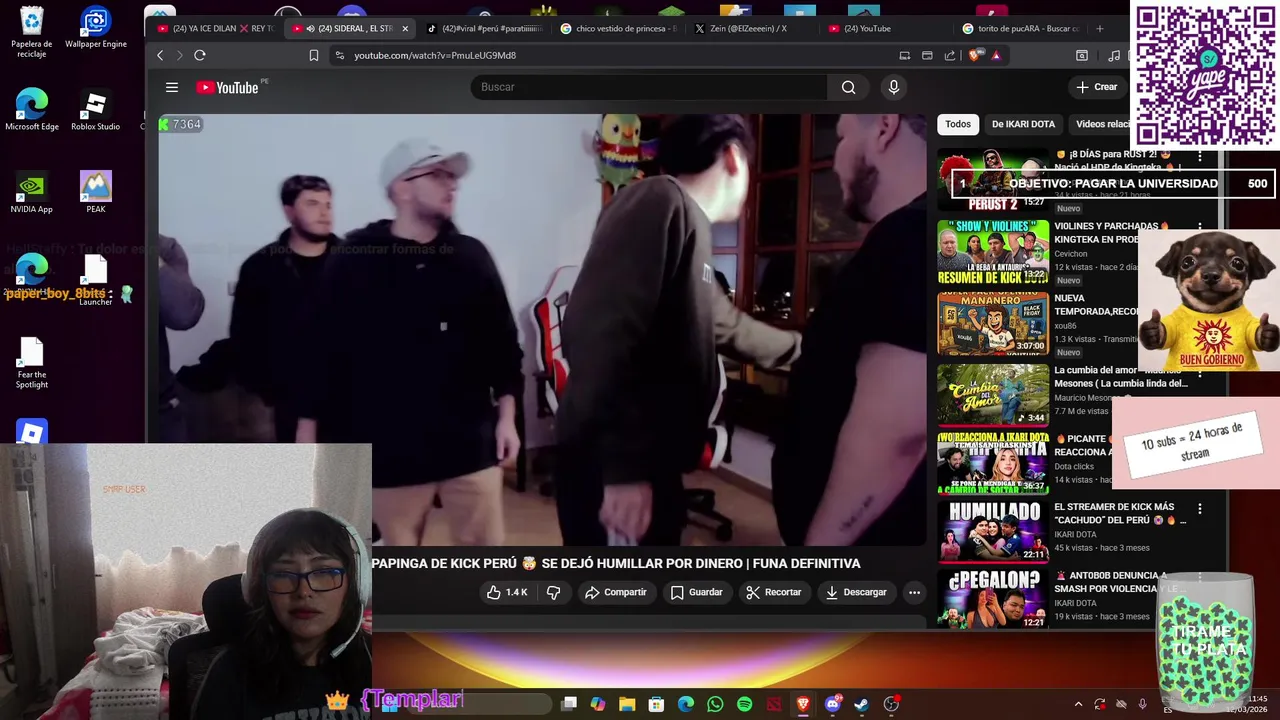
Task: Click the Compartir button
Action: [615, 592]
